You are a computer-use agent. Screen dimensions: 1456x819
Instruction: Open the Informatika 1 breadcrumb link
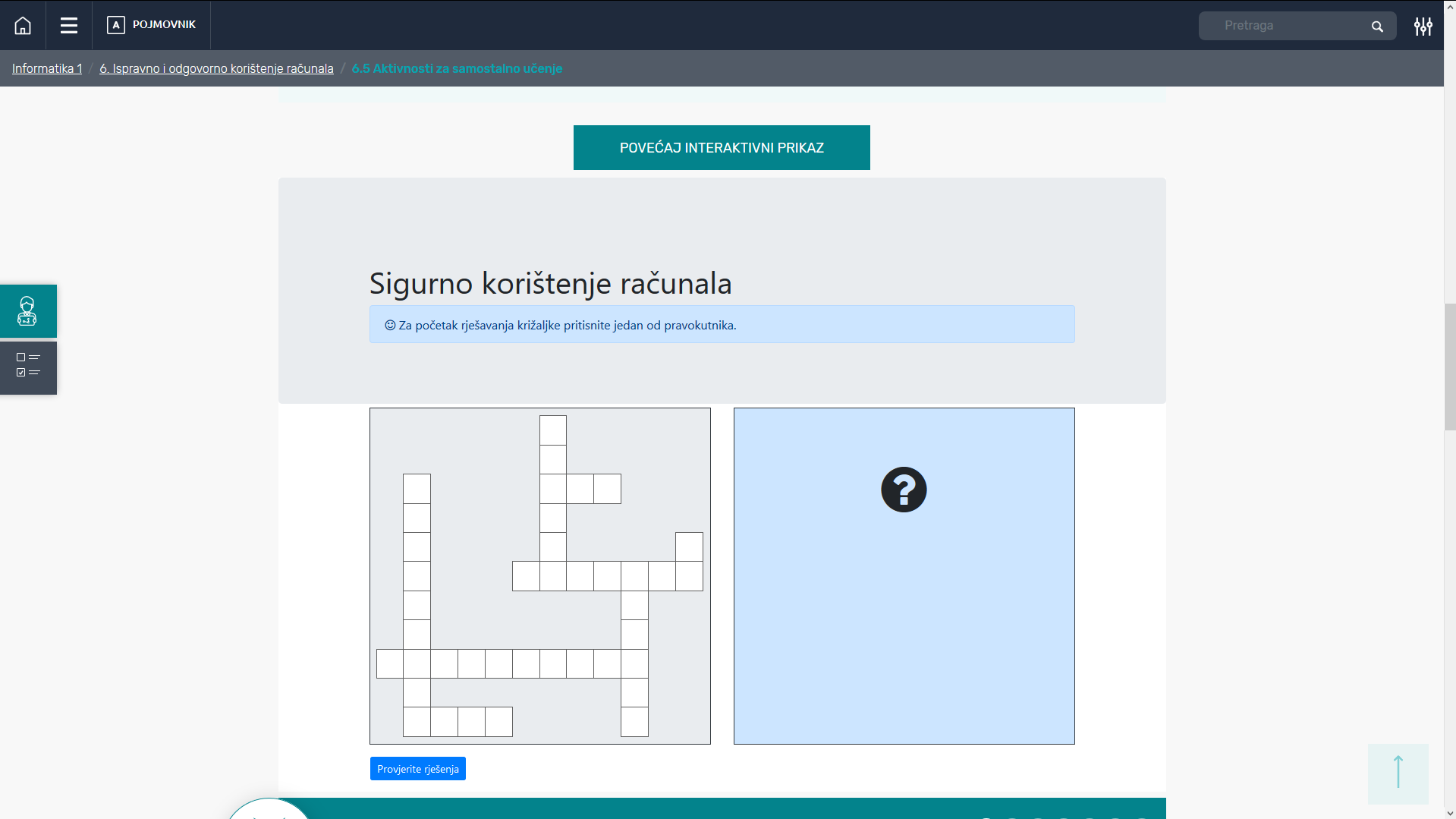point(47,68)
